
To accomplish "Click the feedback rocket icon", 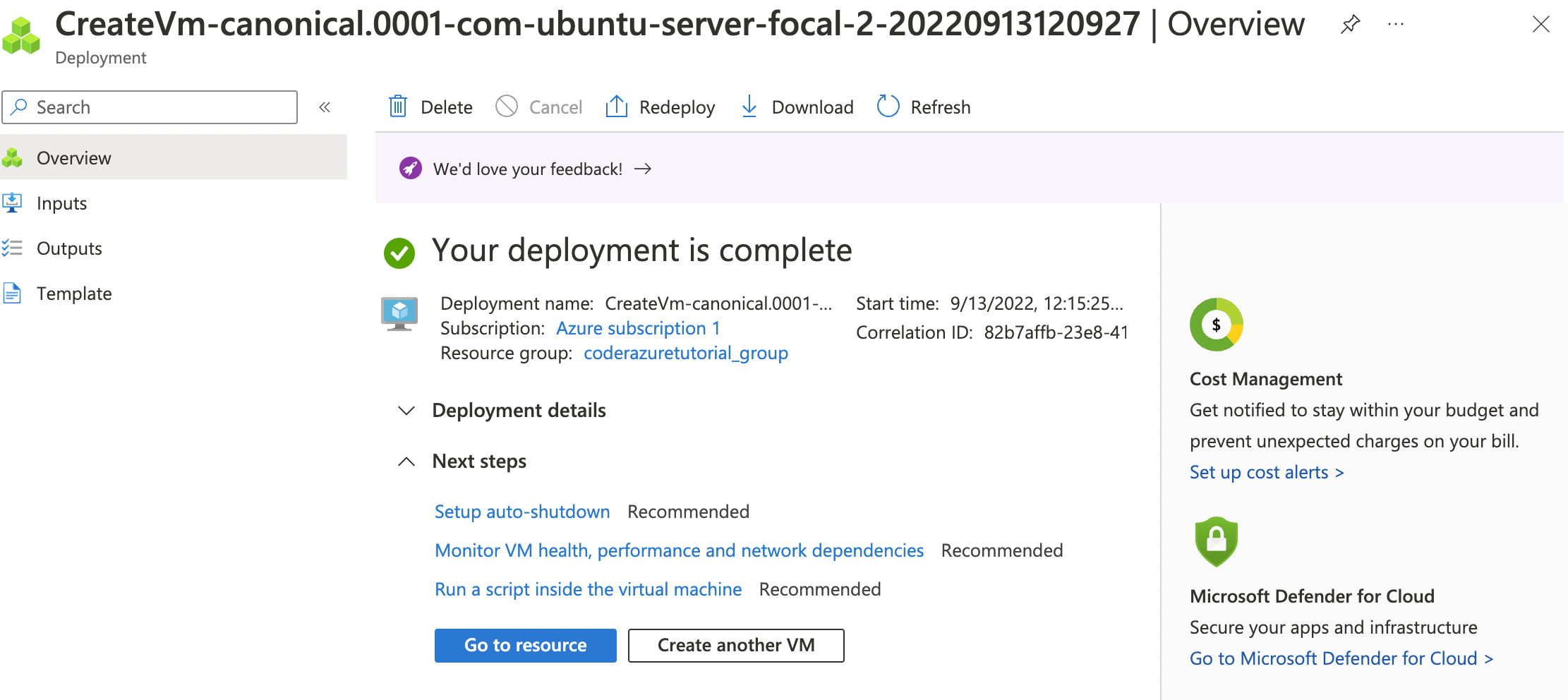I will pos(410,169).
